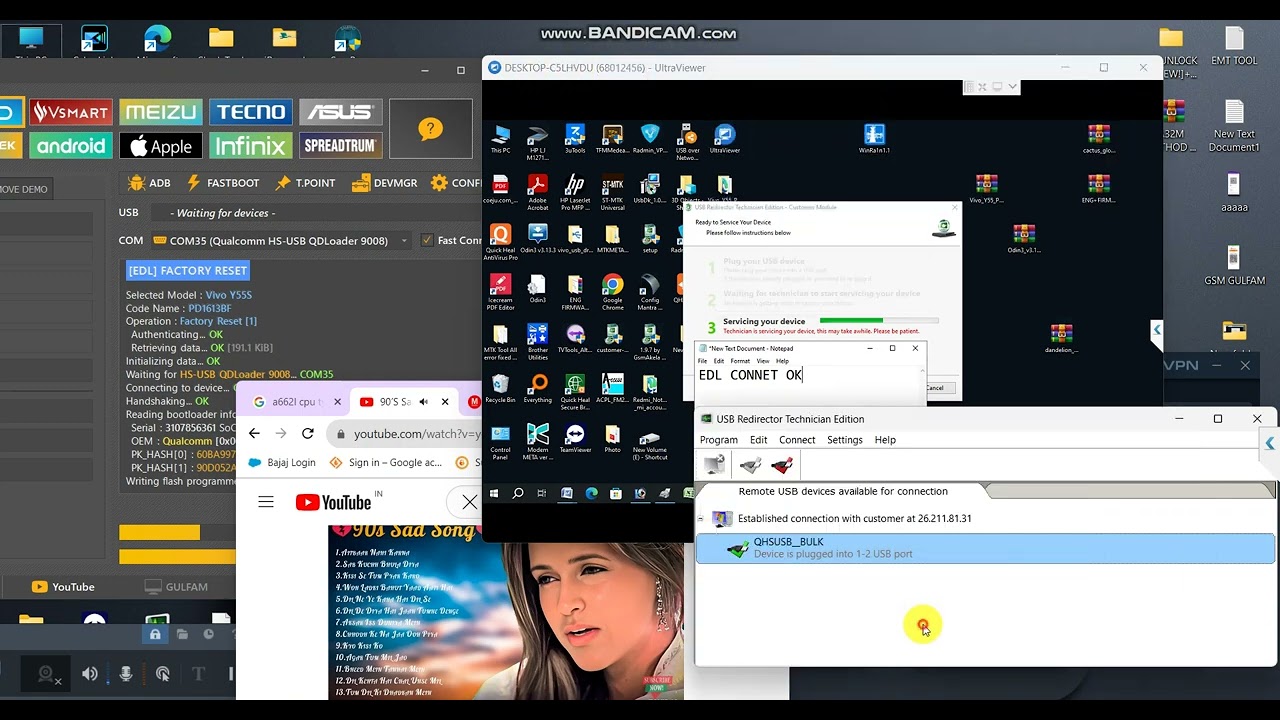Close the a662l cpu Chrome tab

337,402
